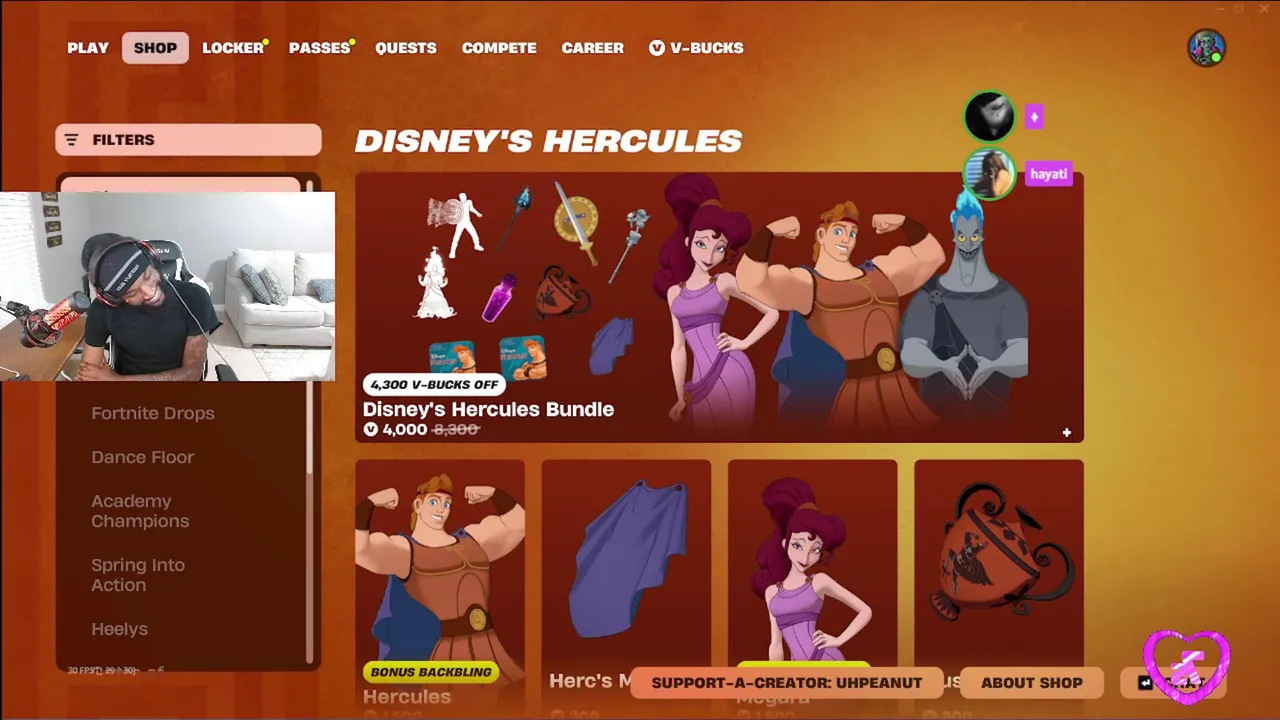Image resolution: width=1280 pixels, height=720 pixels.
Task: Jump to Academy Champions section
Action: (140, 511)
